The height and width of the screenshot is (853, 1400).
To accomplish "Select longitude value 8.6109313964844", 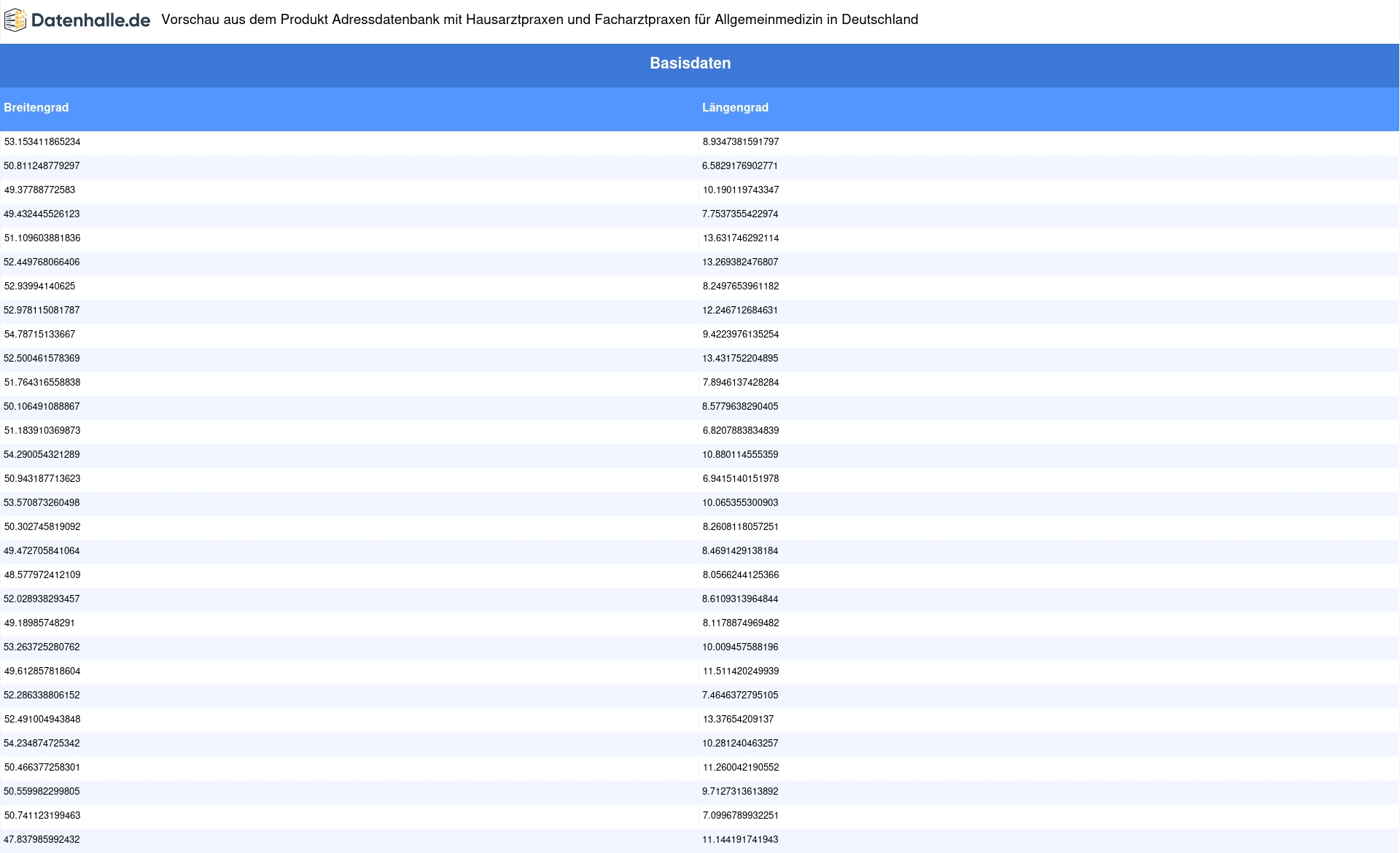I will point(740,599).
